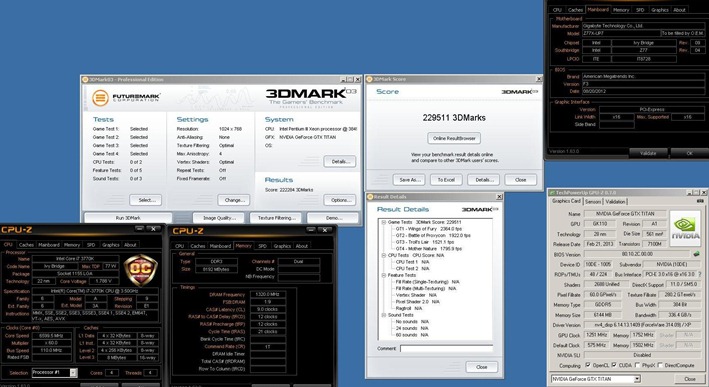
Task: Collapse the Game Tests tree node
Action: point(383,222)
